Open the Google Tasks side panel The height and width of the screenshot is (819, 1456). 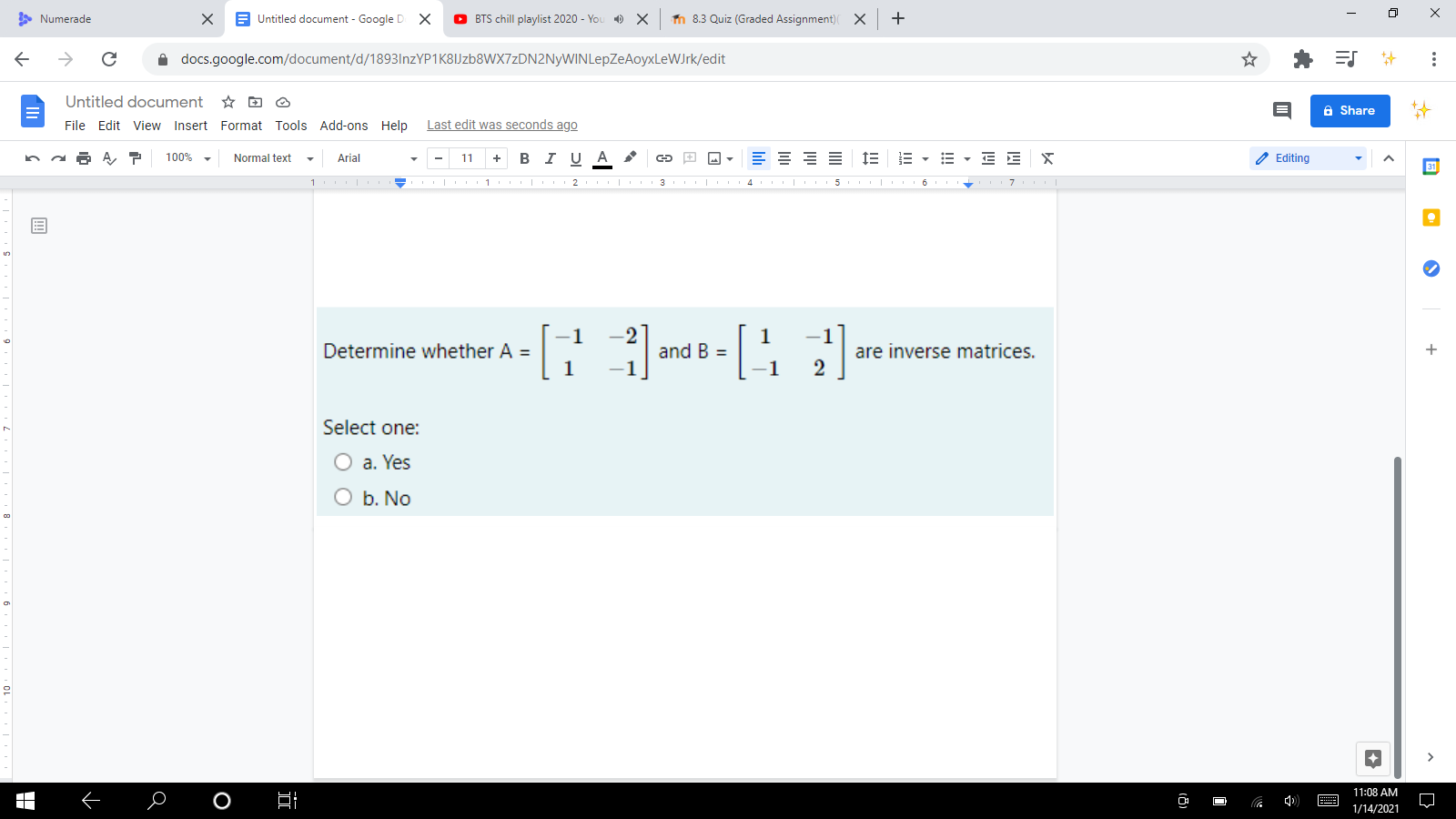1431,268
